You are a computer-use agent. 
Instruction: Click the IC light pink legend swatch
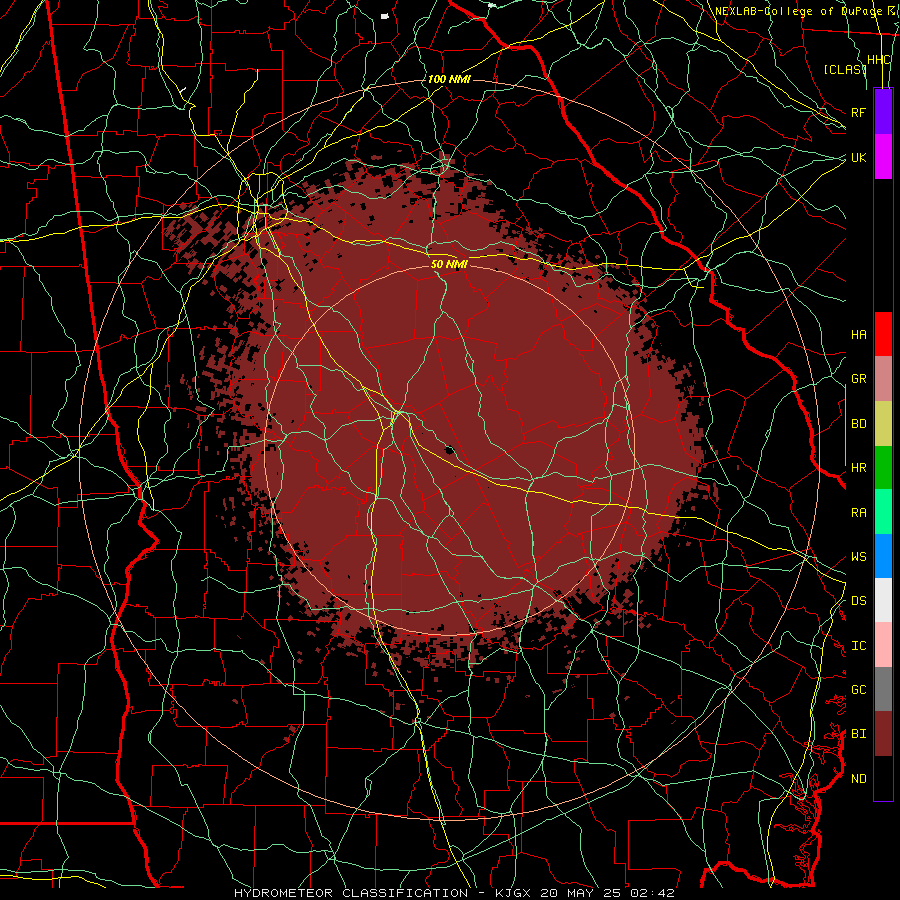tap(883, 645)
